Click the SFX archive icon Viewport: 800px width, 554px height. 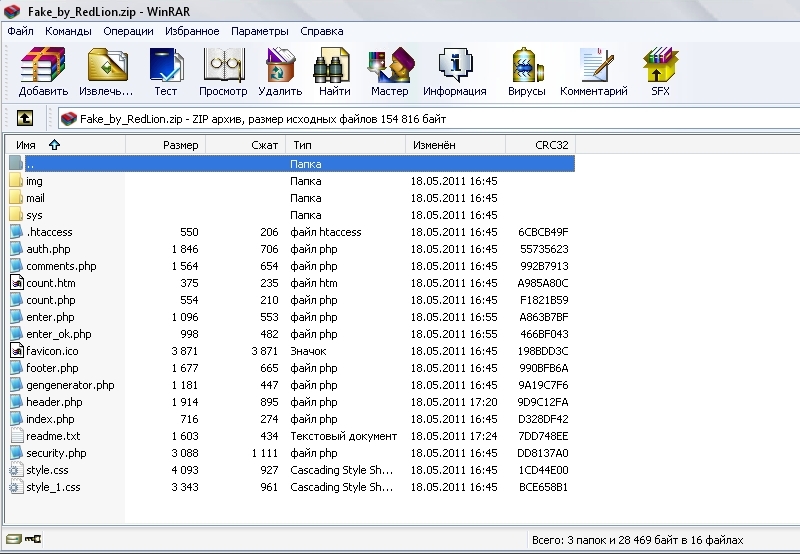[660, 65]
